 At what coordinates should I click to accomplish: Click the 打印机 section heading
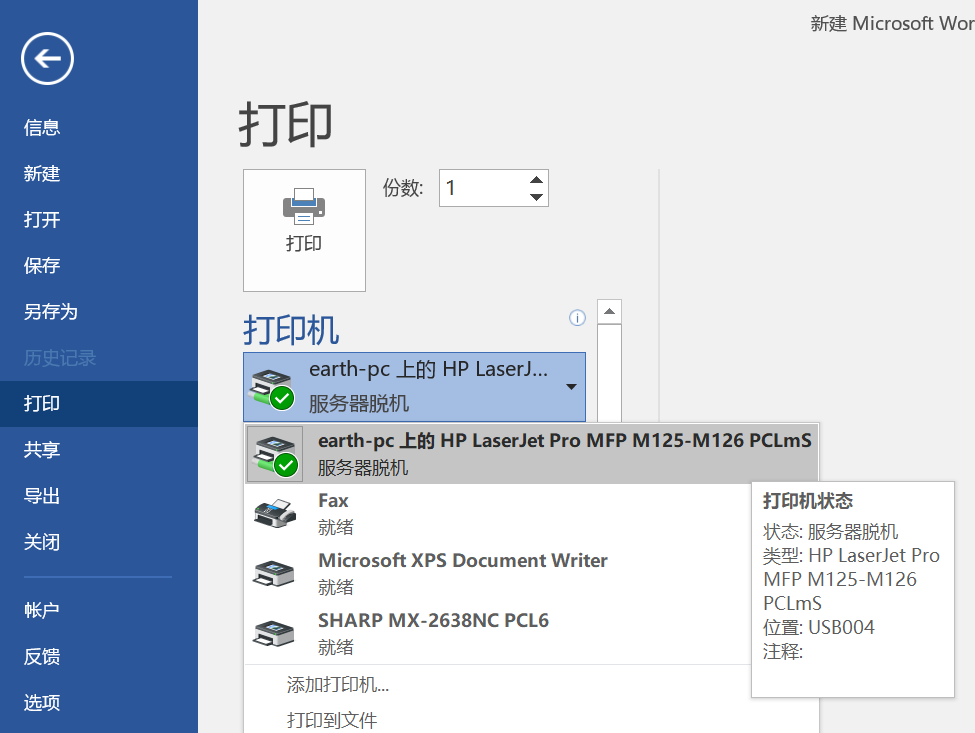click(x=291, y=330)
